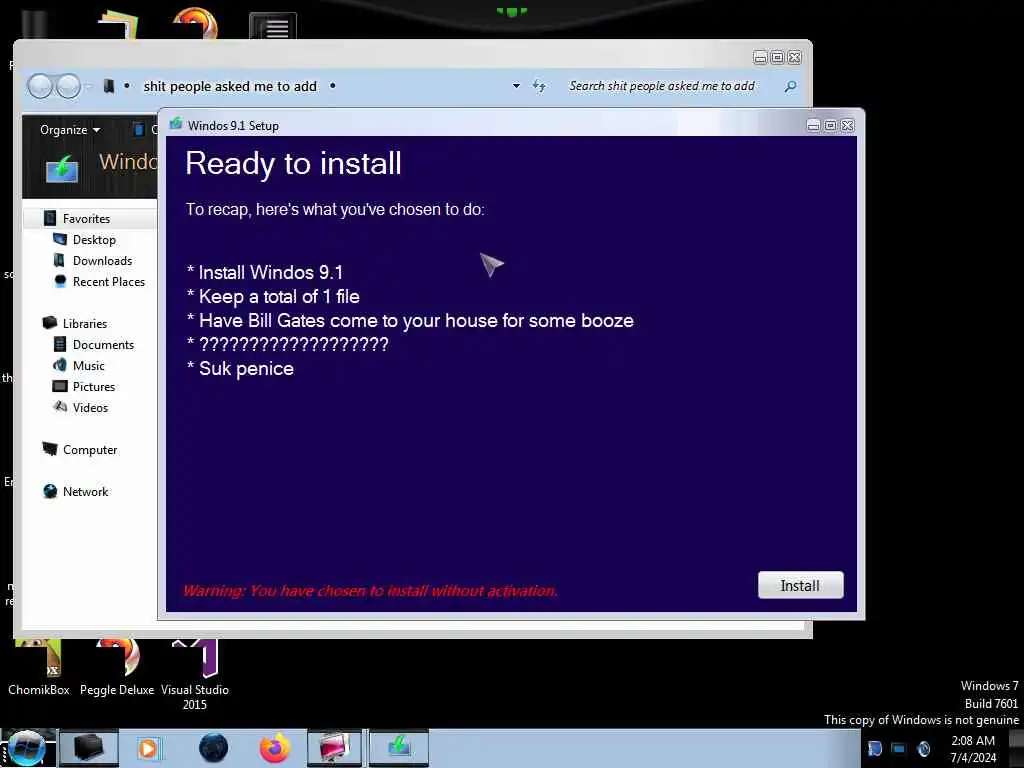Close the Explorer window
The image size is (1024, 768).
[x=794, y=57]
